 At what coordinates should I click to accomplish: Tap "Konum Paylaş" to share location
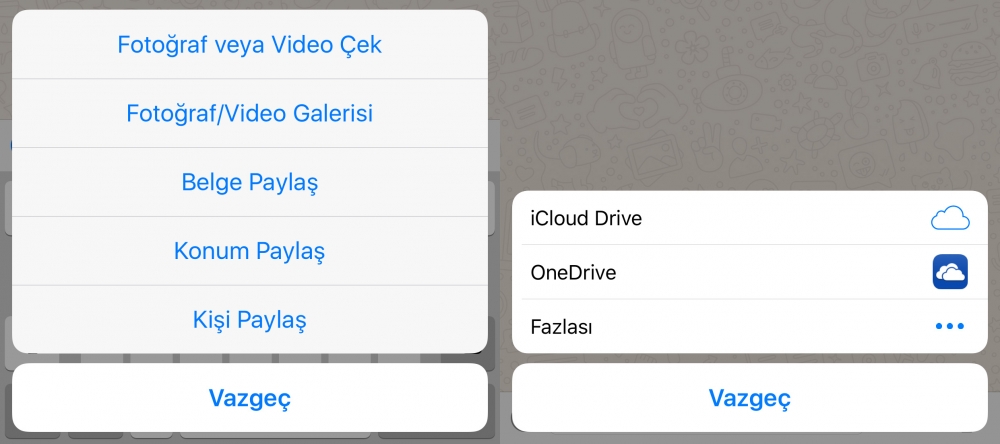tap(249, 251)
